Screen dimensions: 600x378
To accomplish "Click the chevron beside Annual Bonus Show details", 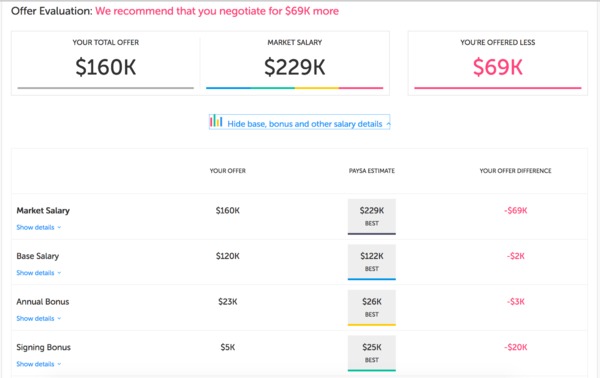I will [x=59, y=319].
